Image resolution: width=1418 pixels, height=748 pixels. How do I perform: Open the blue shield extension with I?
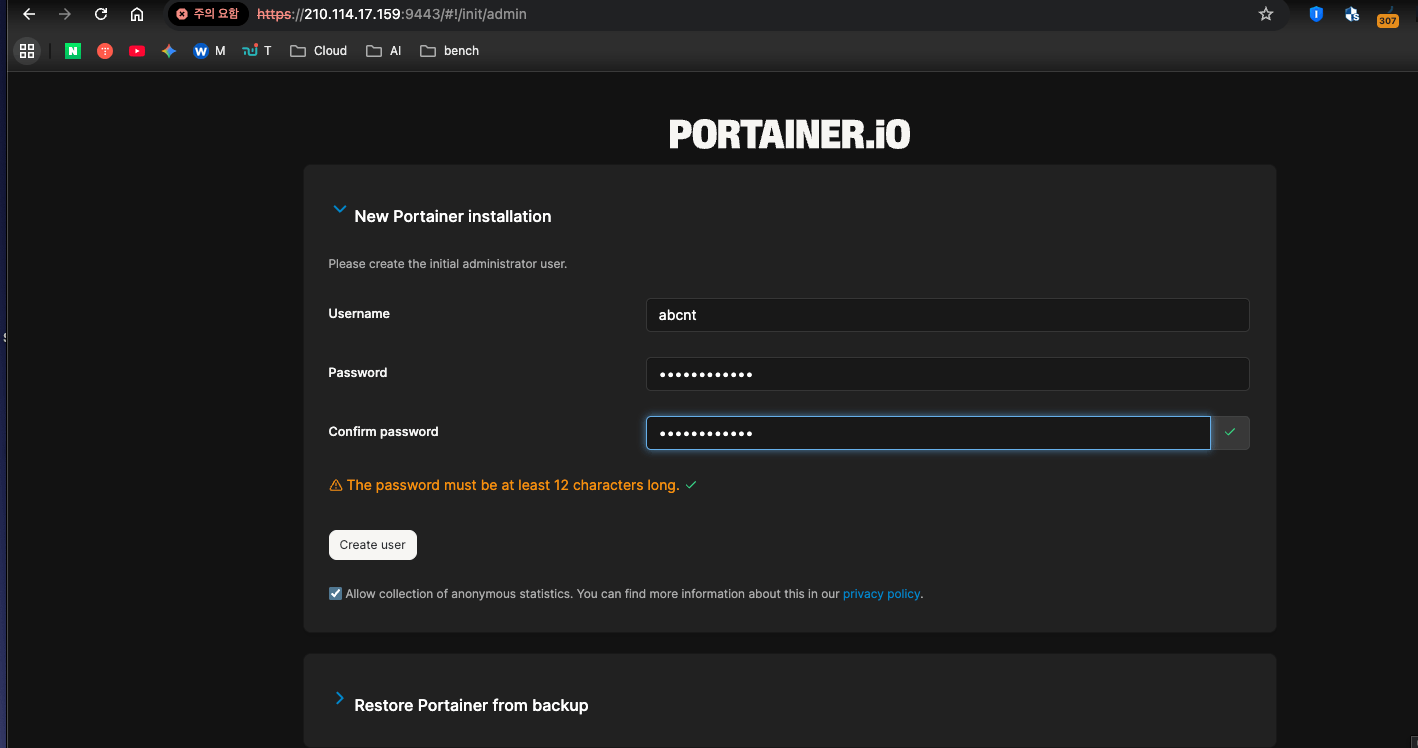[x=1316, y=14]
